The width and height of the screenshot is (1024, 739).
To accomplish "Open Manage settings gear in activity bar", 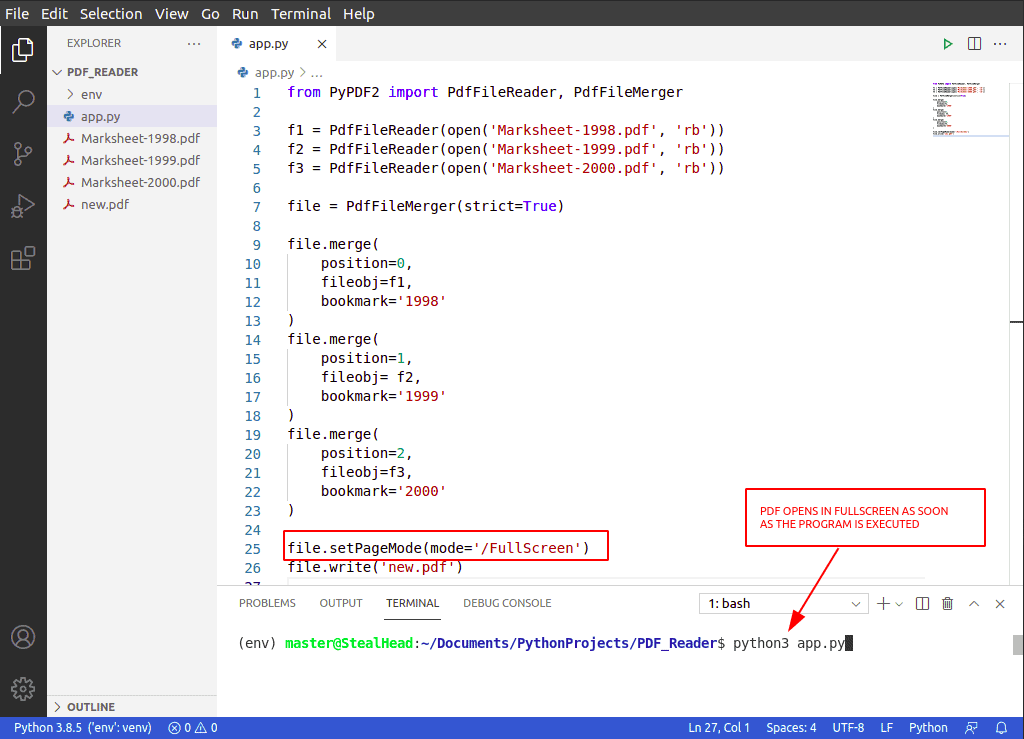I will 23,688.
